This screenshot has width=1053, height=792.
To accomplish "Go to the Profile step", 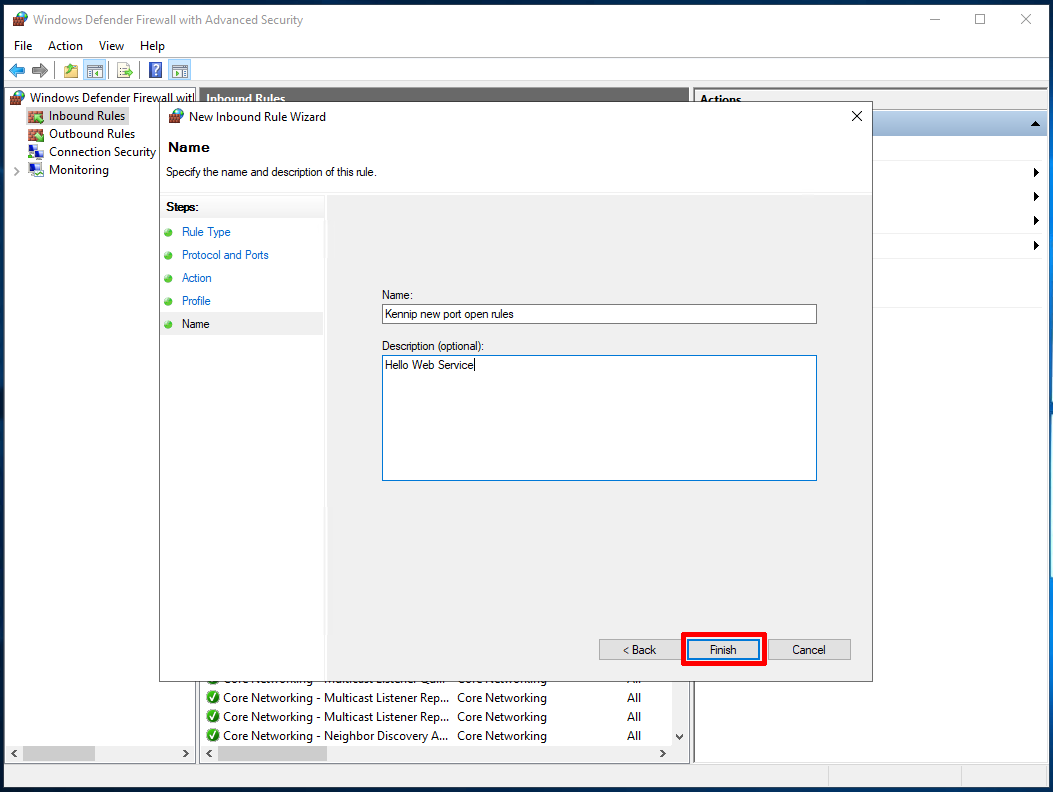I will point(196,300).
